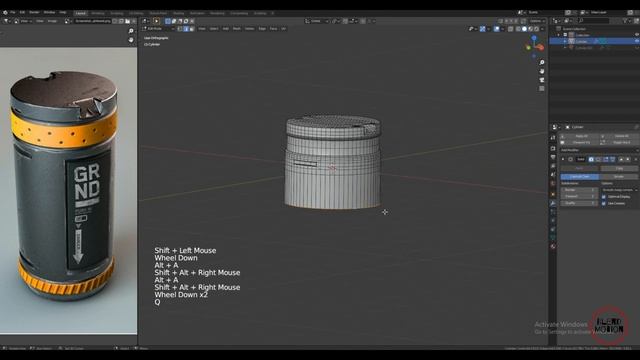
Task: Move modifier up arrow icon
Action: click(x=621, y=159)
